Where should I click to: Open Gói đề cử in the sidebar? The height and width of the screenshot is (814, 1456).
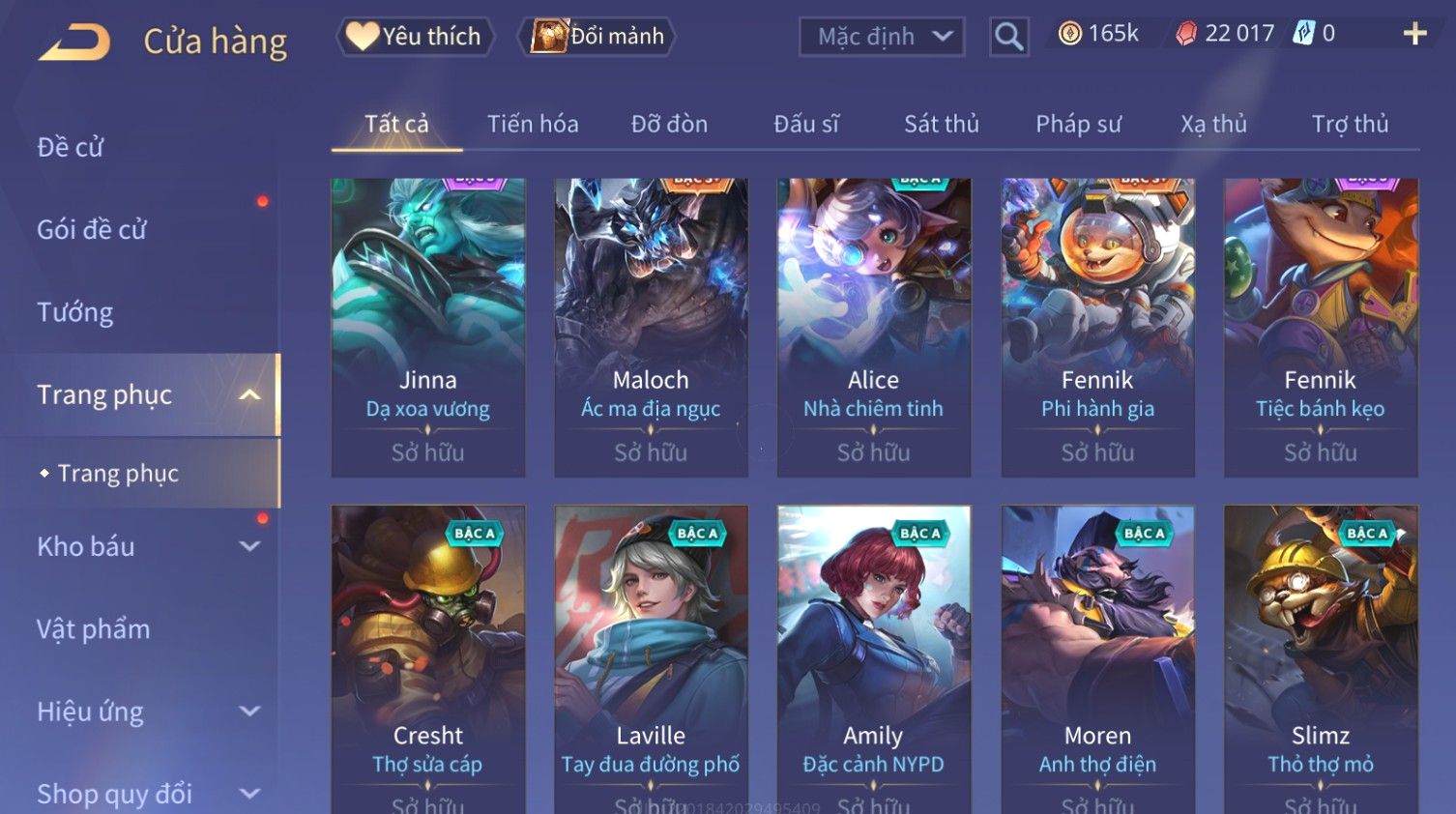point(92,230)
